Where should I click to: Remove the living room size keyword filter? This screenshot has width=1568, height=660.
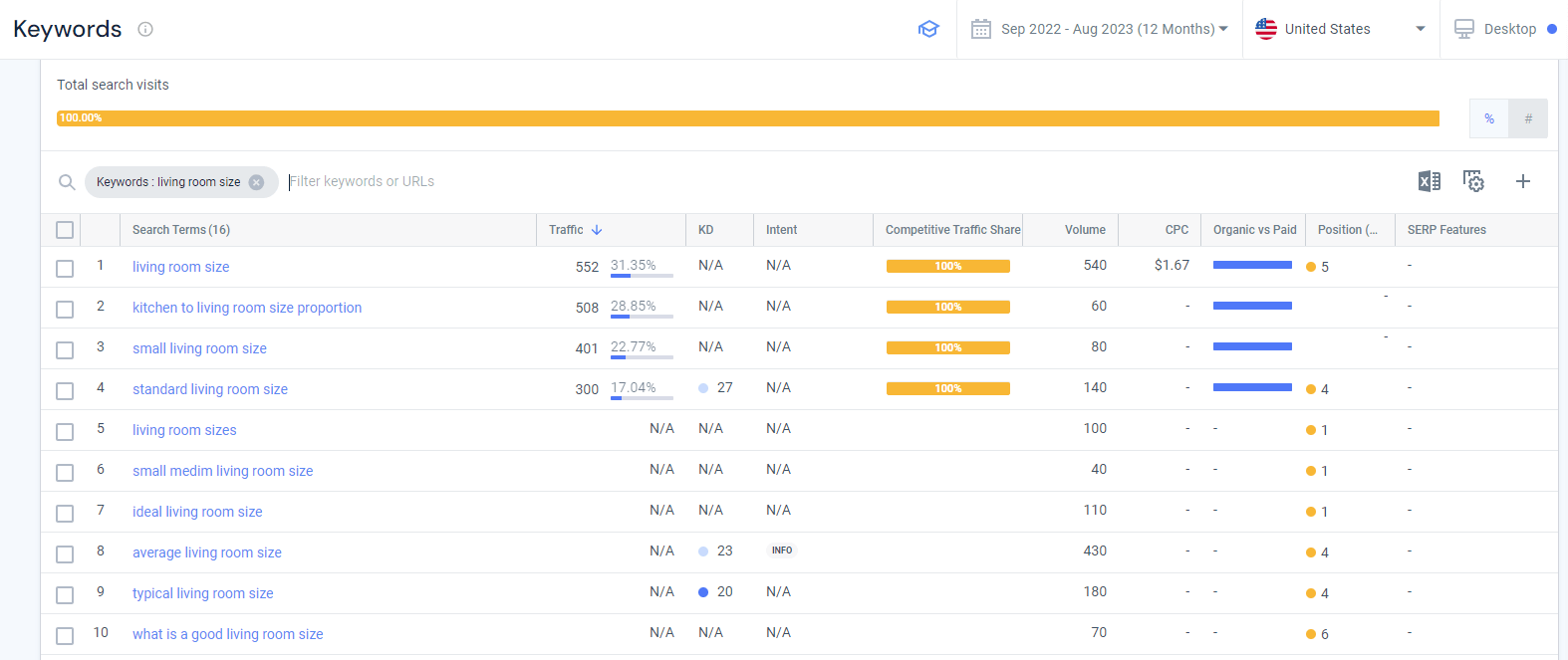(256, 182)
